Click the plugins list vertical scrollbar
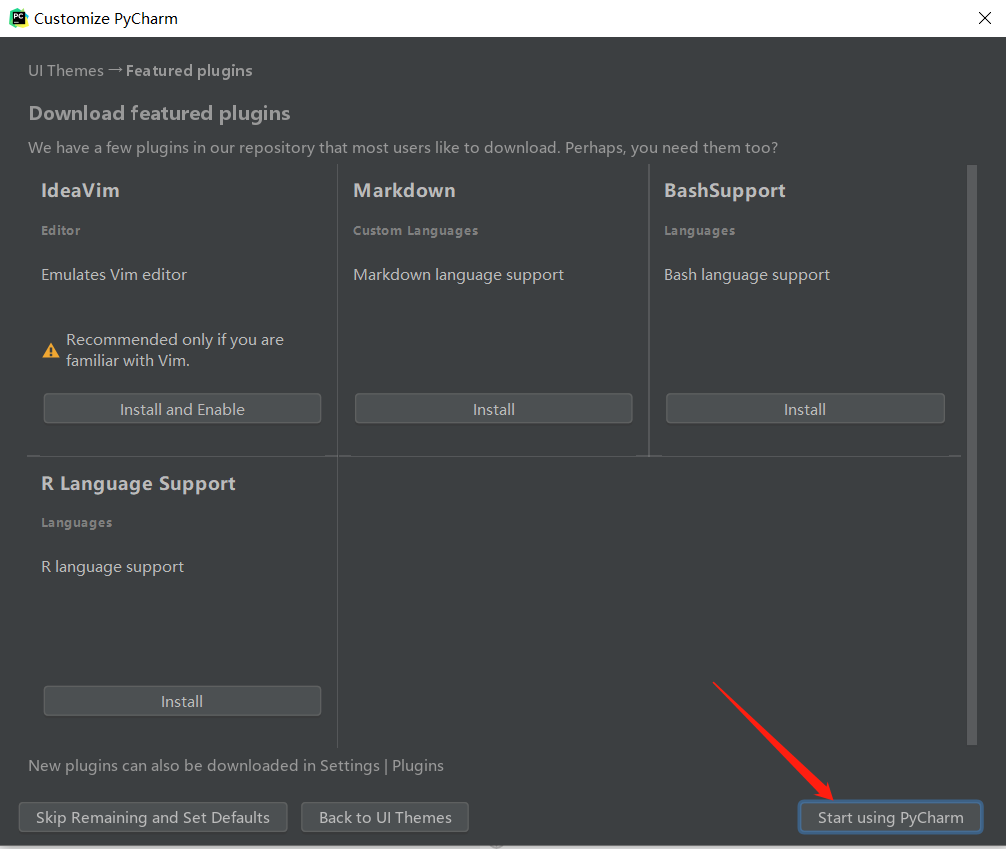 tap(971, 455)
